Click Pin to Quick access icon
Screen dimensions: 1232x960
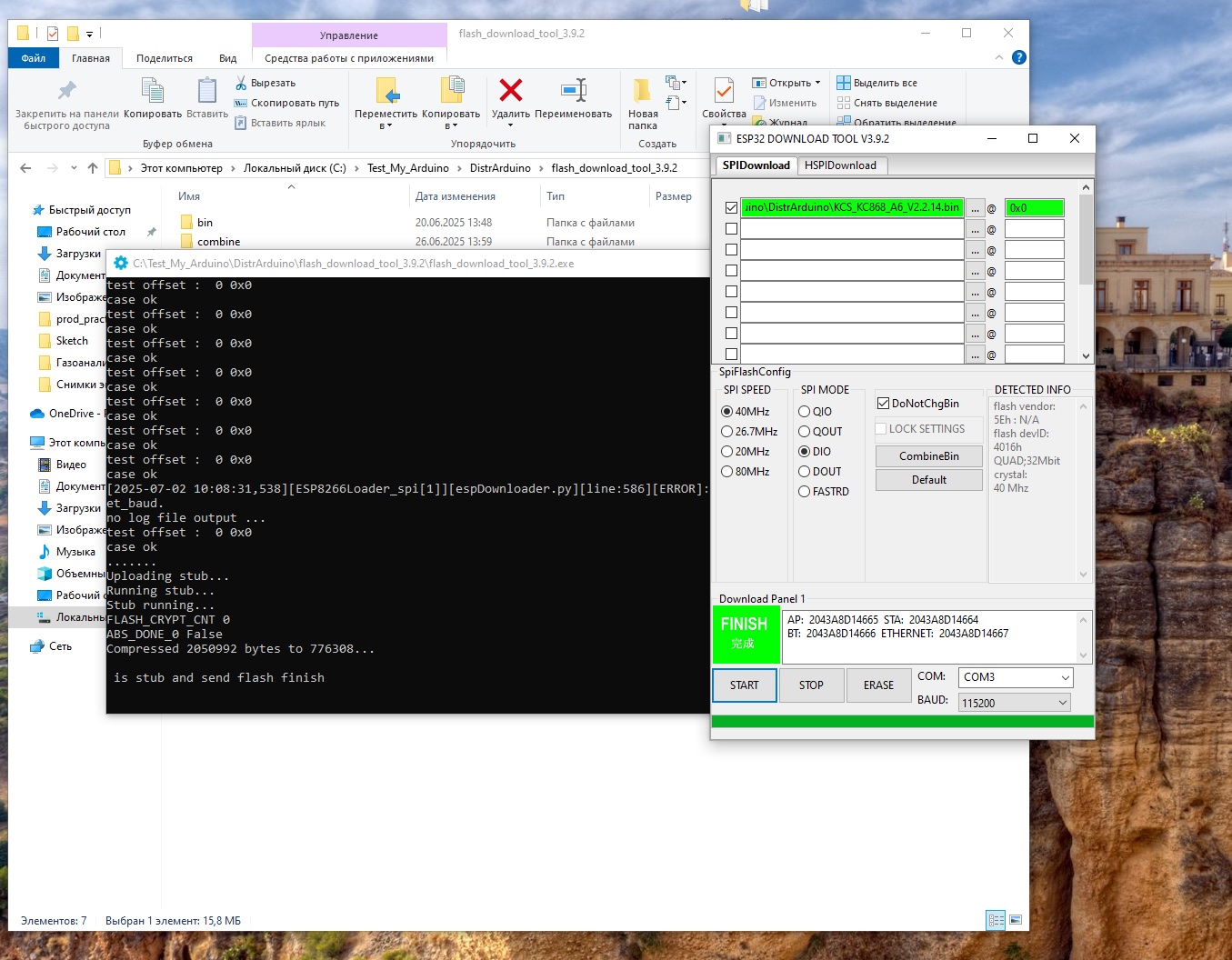pos(66,91)
